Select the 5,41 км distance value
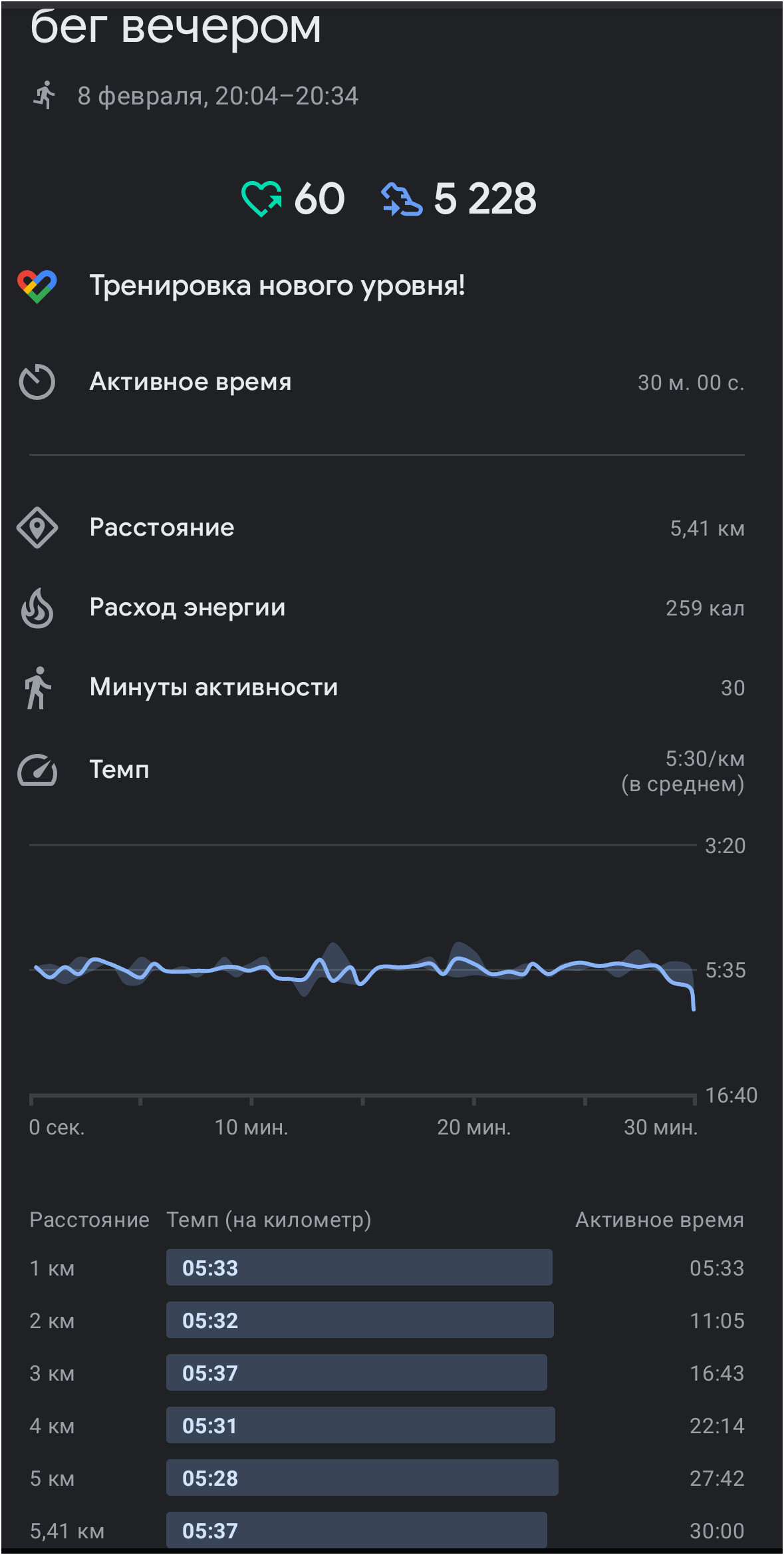Screen dimensions: 784x1555 [x=707, y=528]
